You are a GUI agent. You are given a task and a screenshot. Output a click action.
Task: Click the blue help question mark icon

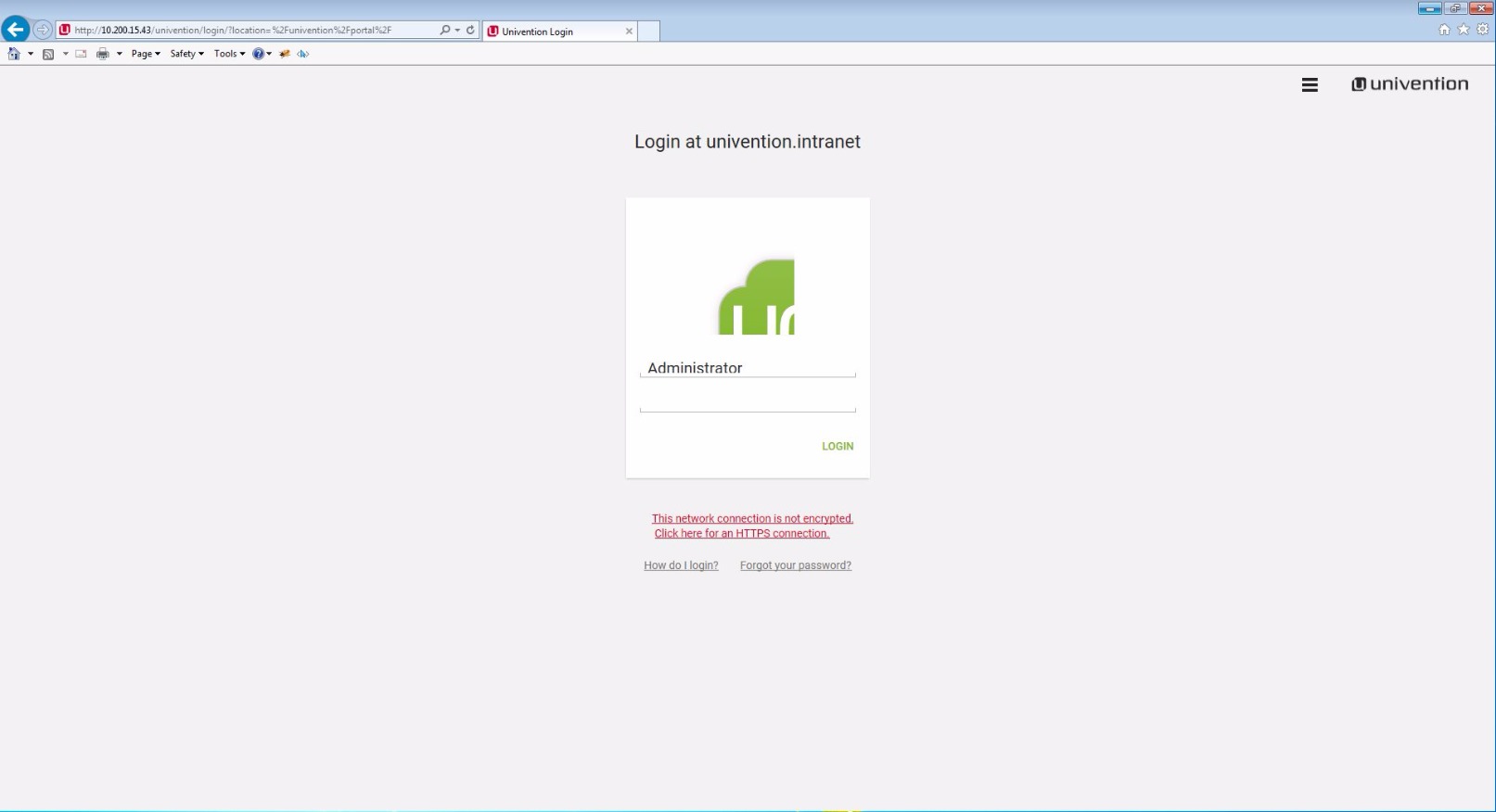[x=258, y=54]
